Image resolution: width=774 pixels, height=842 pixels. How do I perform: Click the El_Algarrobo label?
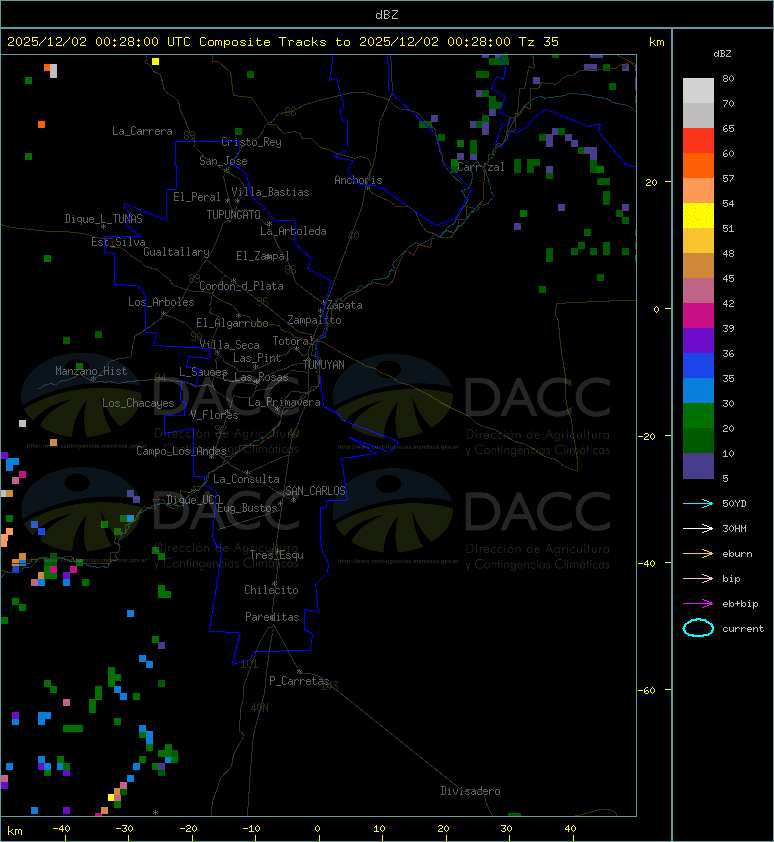[x=232, y=323]
